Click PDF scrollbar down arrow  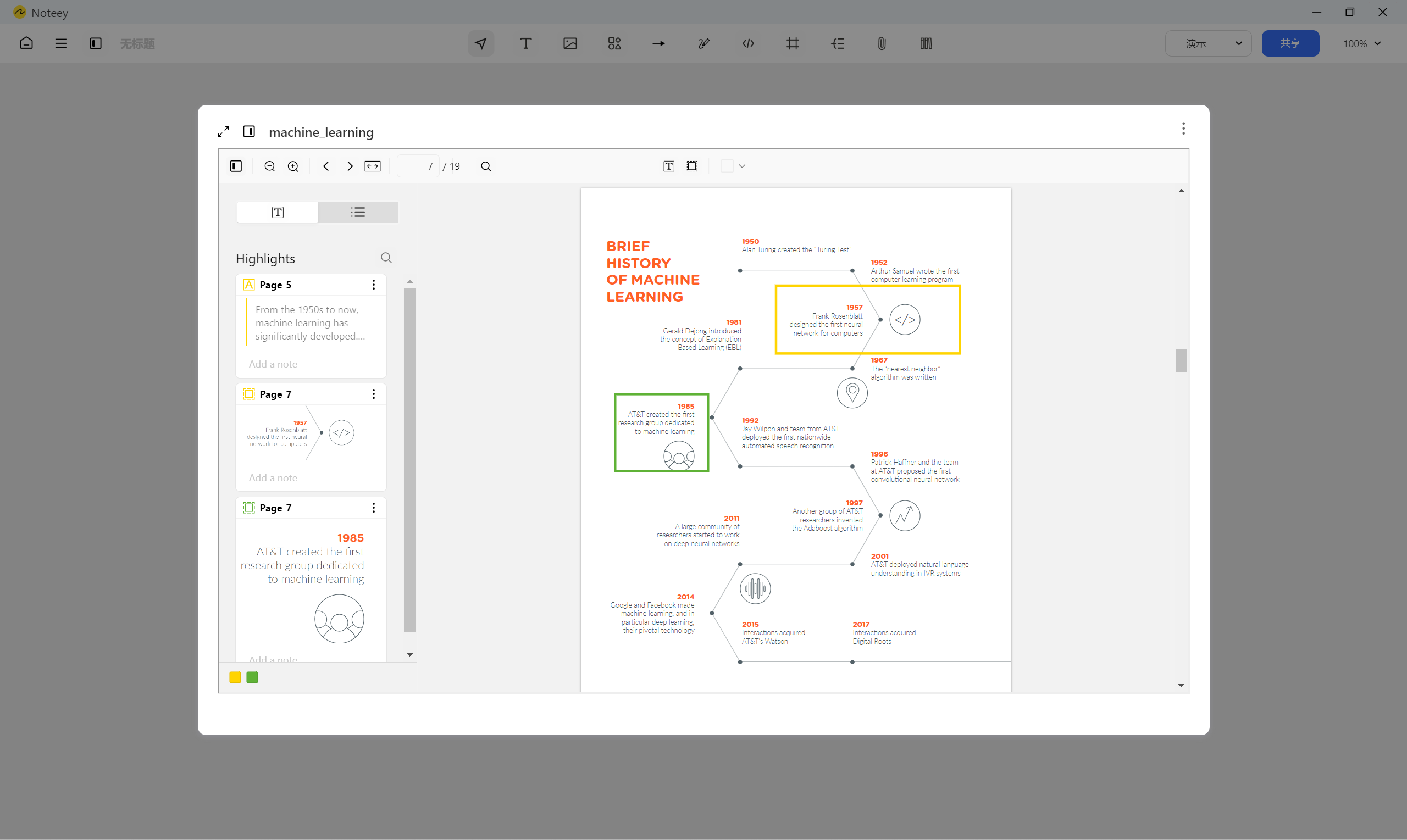1181,686
